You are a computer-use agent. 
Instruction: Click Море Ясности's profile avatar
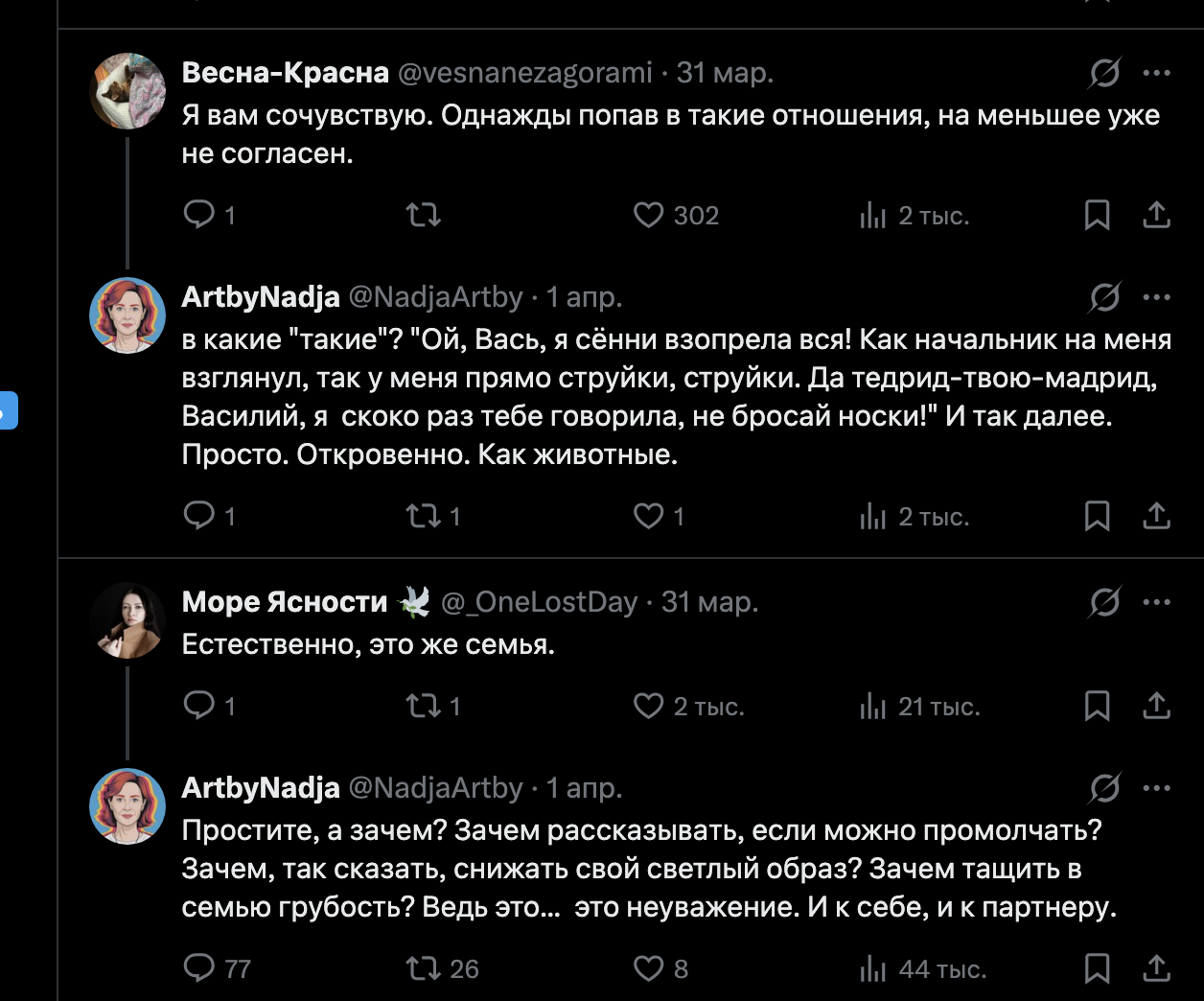pyautogui.click(x=127, y=620)
